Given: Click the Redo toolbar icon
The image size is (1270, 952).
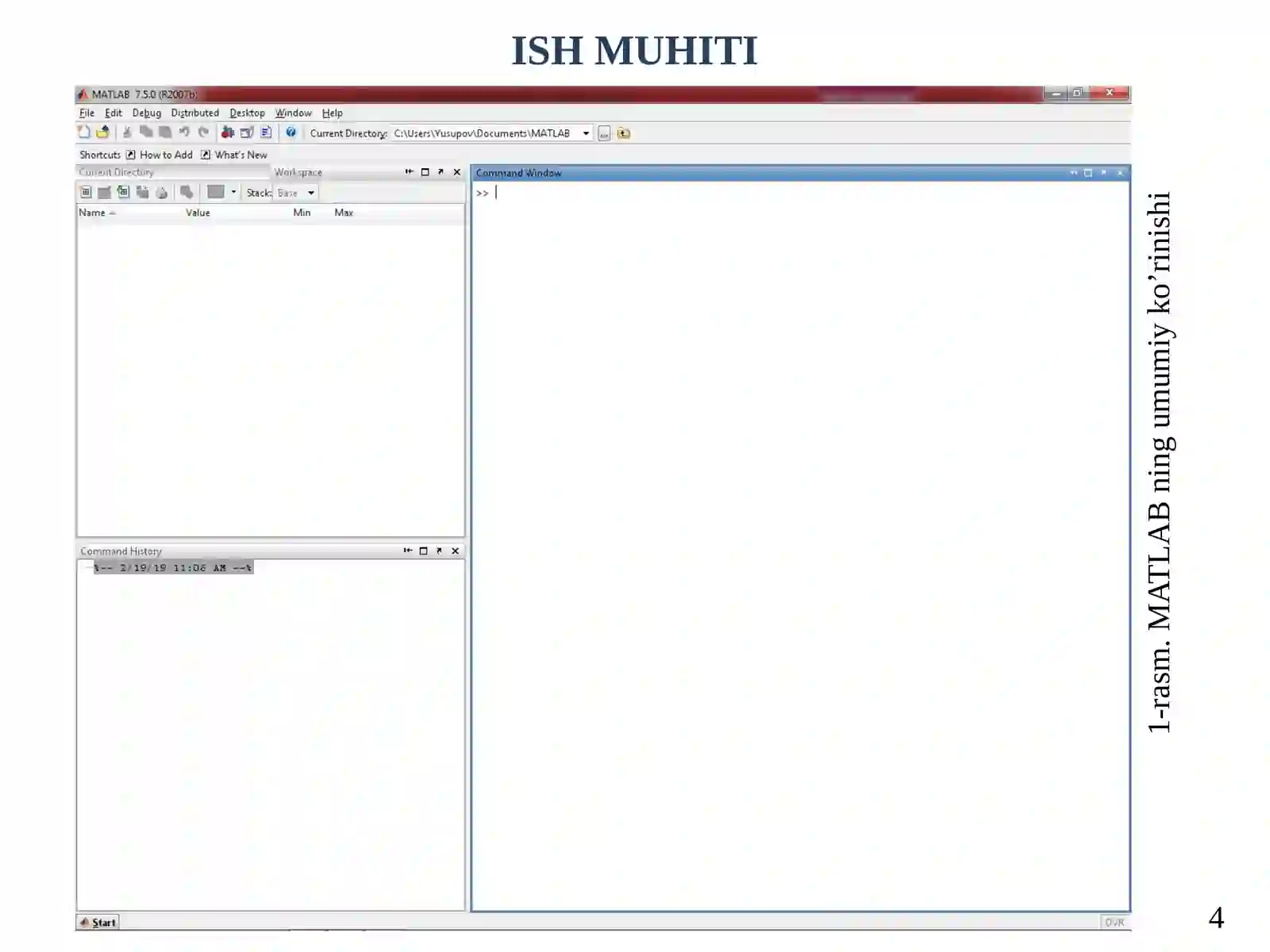Looking at the screenshot, I should pos(203,132).
